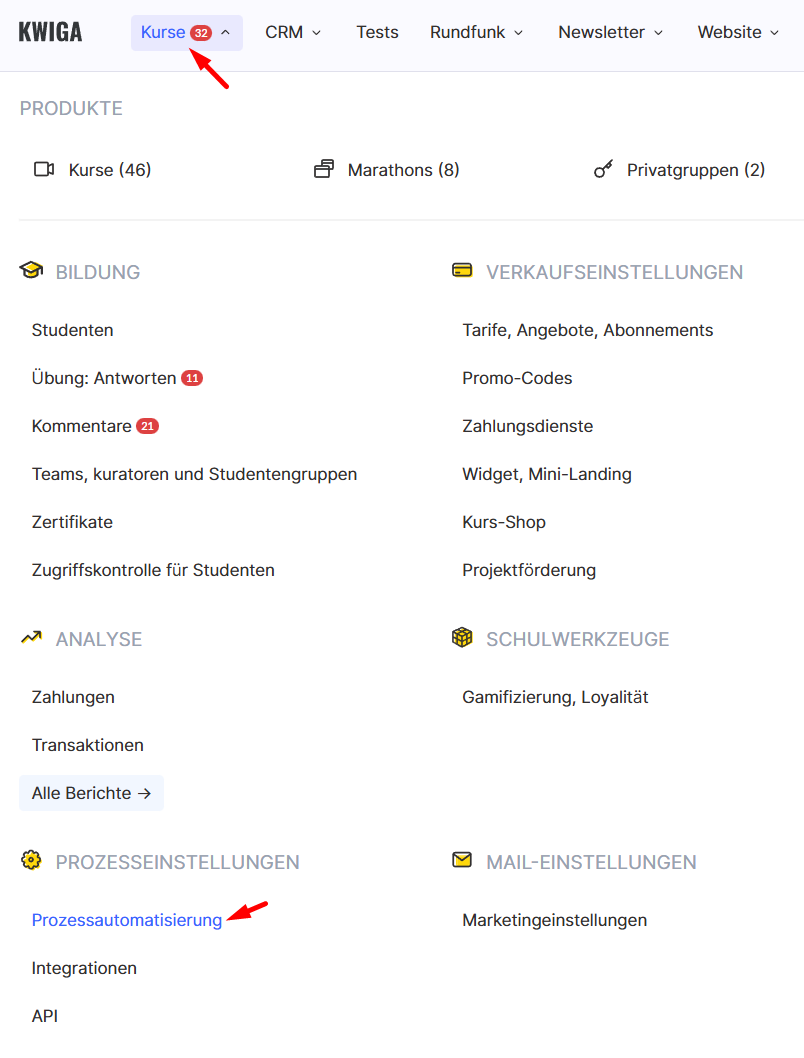Go to the Tests menu item

pos(377,33)
